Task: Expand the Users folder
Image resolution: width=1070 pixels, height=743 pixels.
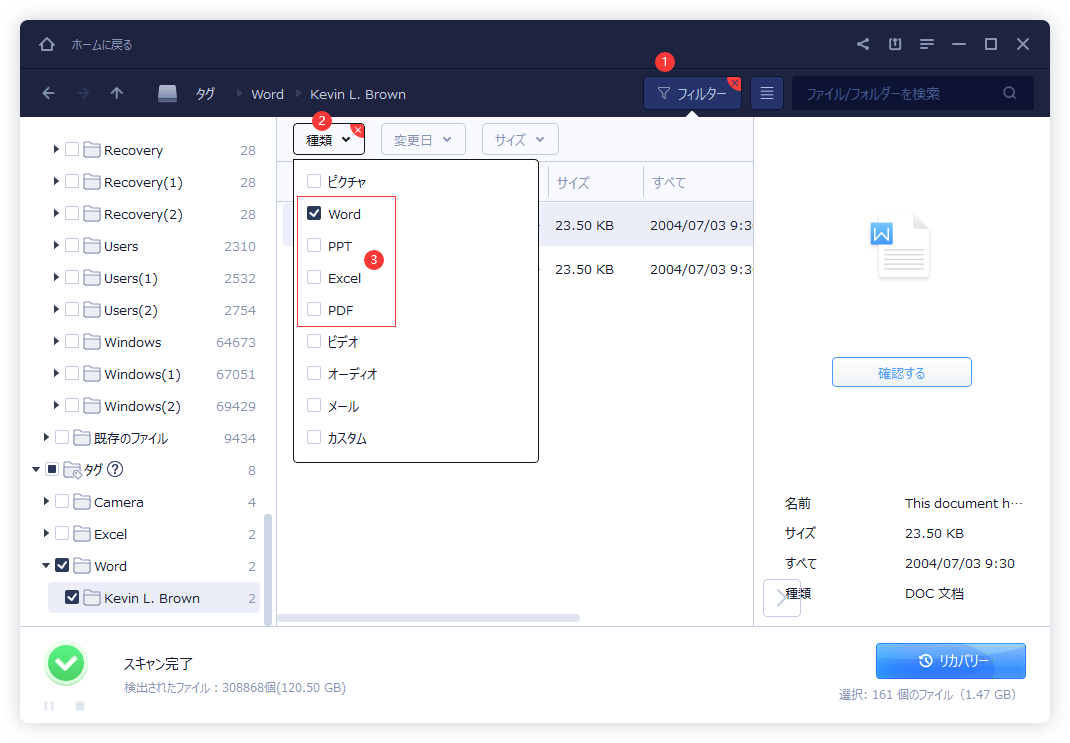Action: 56,245
